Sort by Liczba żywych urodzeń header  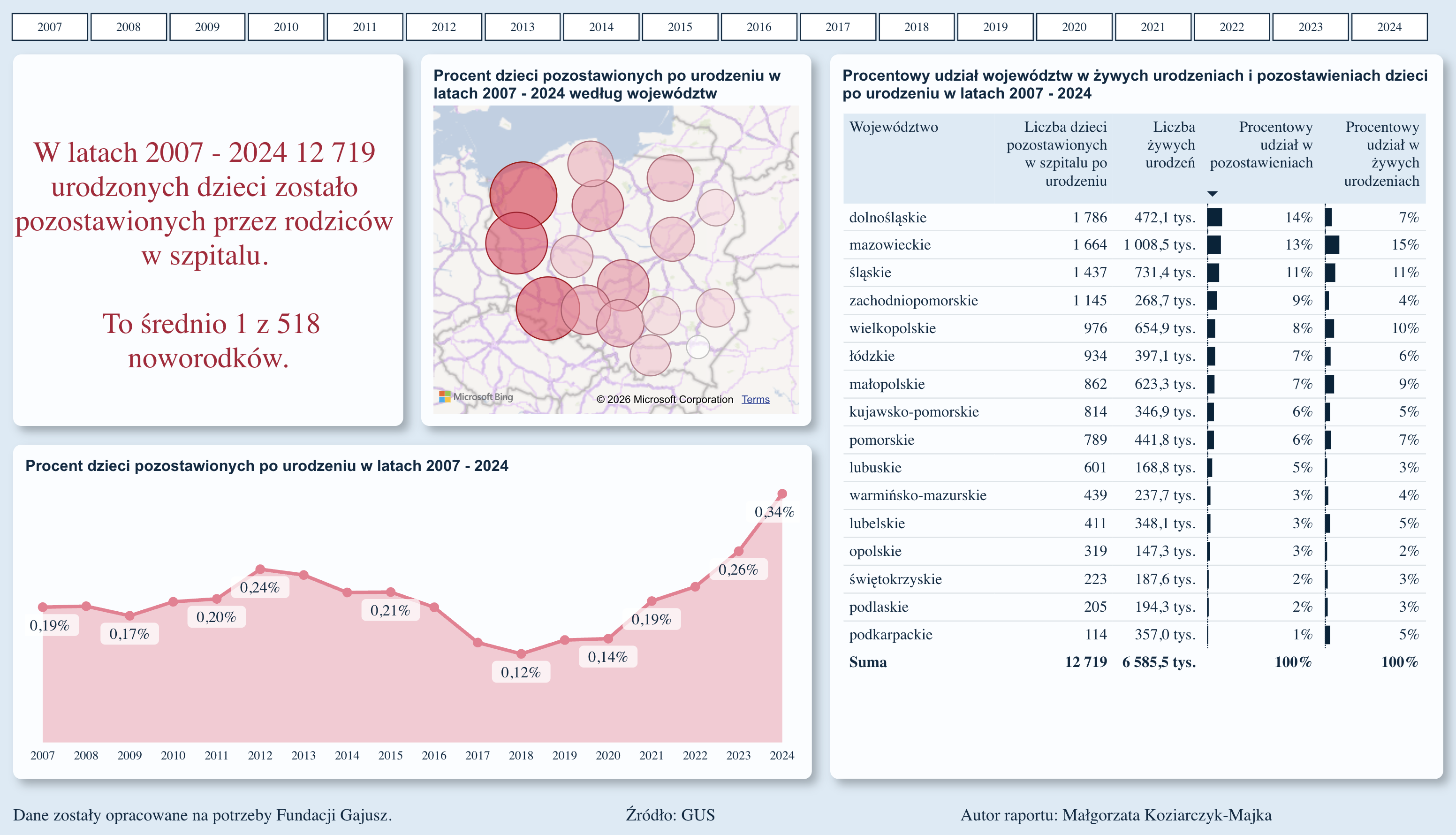pyautogui.click(x=1170, y=144)
